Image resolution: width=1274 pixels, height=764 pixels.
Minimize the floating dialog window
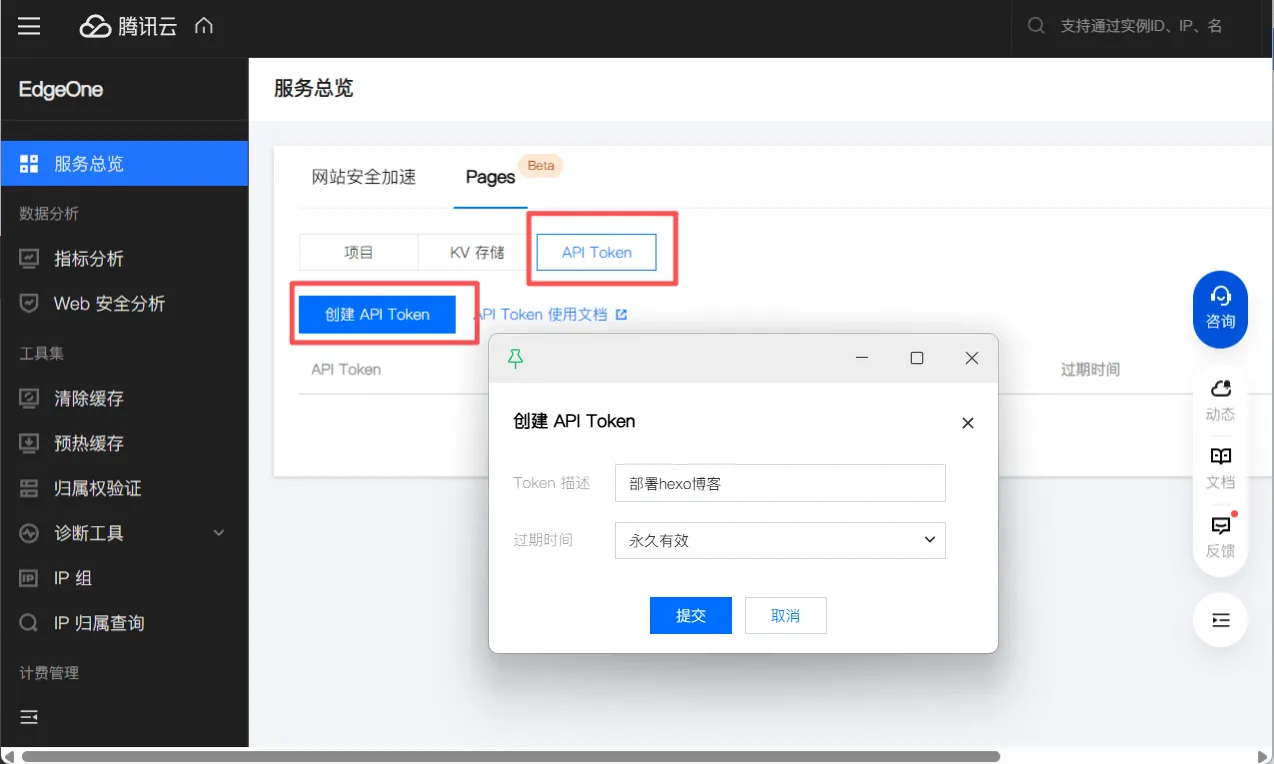click(862, 358)
